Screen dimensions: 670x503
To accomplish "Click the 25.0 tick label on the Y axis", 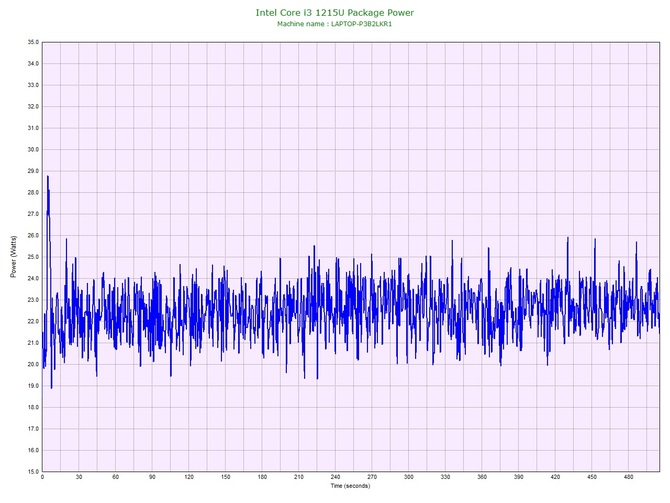I will (32, 257).
